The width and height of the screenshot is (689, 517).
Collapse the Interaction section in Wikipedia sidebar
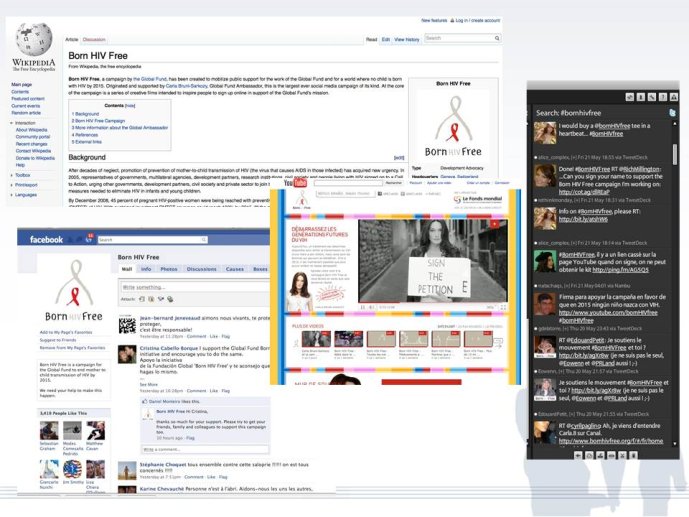24,123
